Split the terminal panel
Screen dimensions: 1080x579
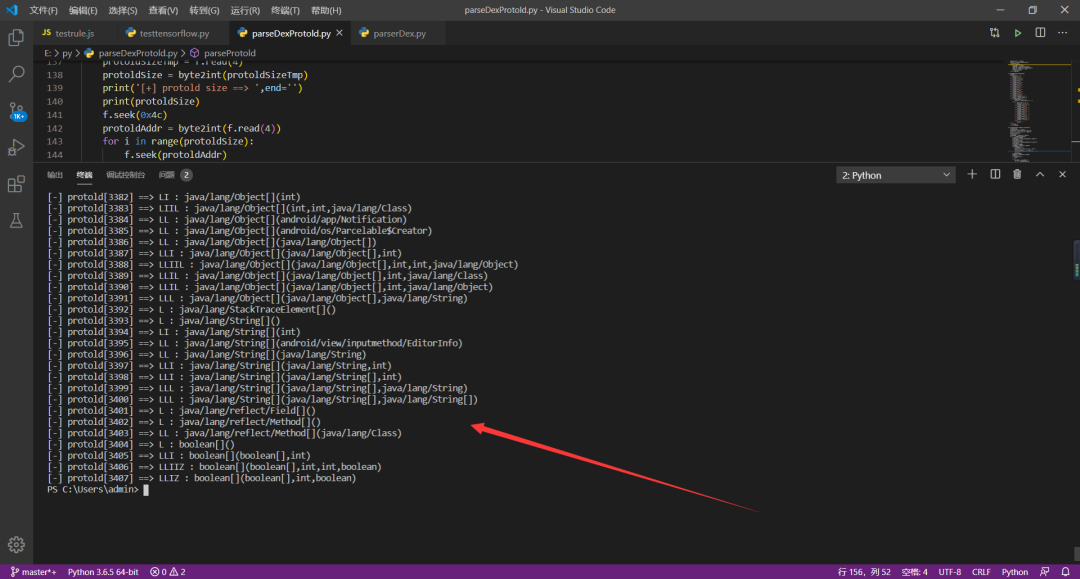click(x=995, y=175)
